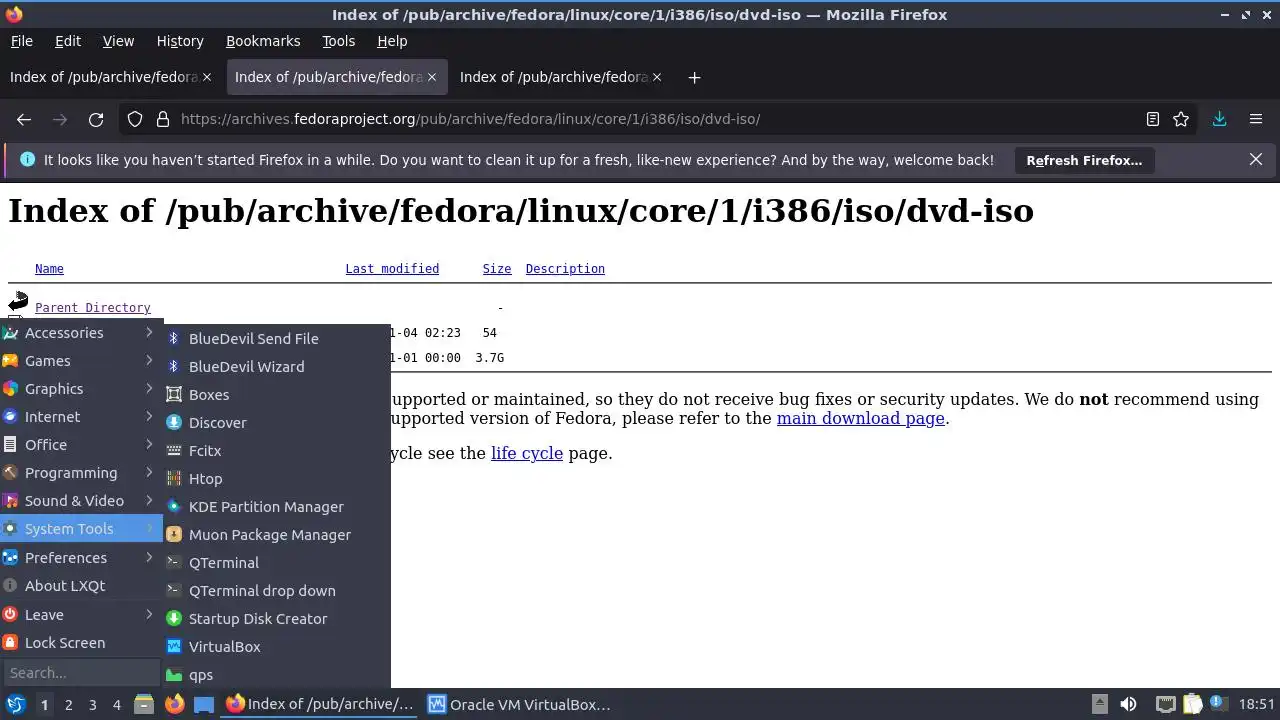Click removable media tray icon
This screenshot has height=720, width=1280.
coord(1099,704)
